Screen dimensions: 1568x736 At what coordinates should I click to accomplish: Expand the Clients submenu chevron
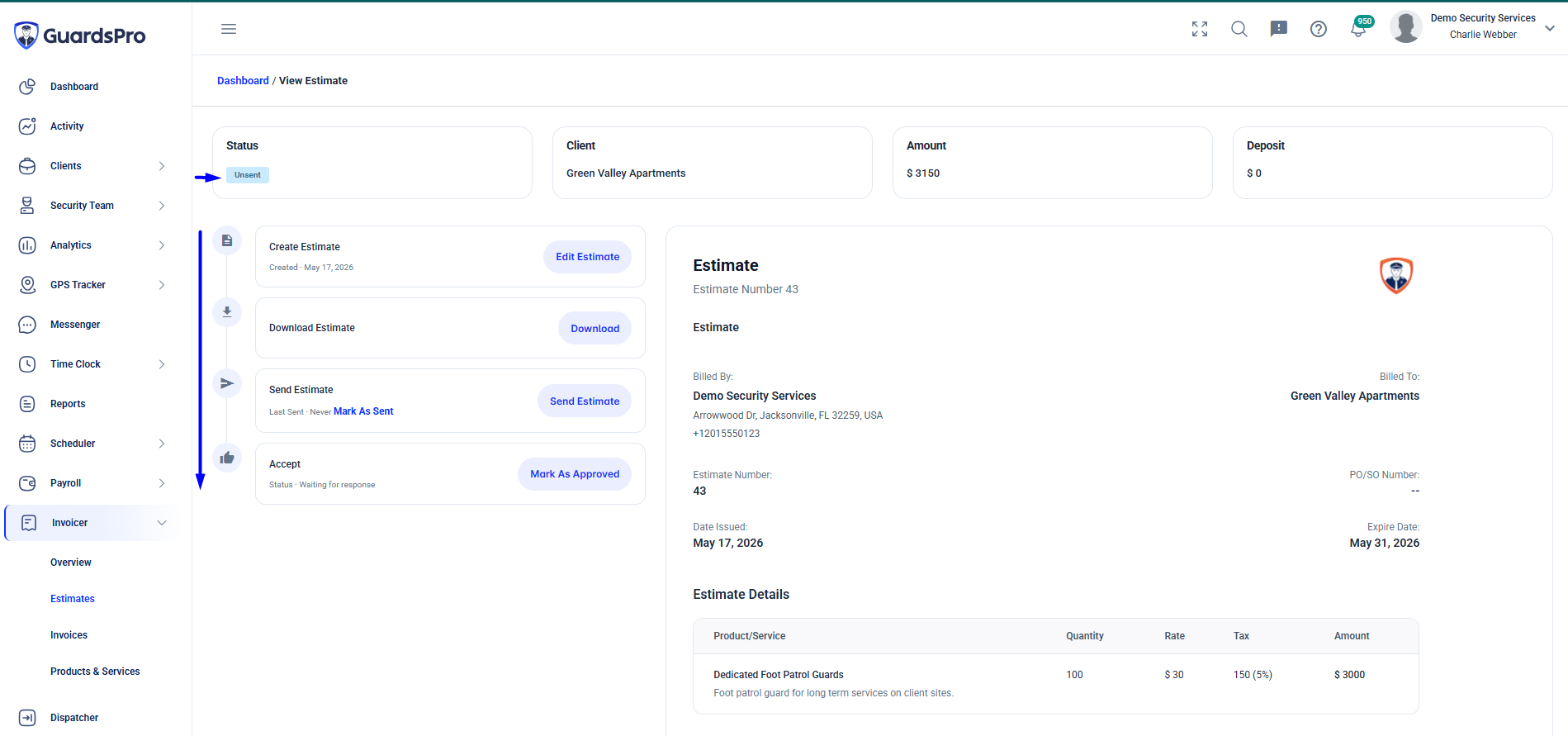162,166
